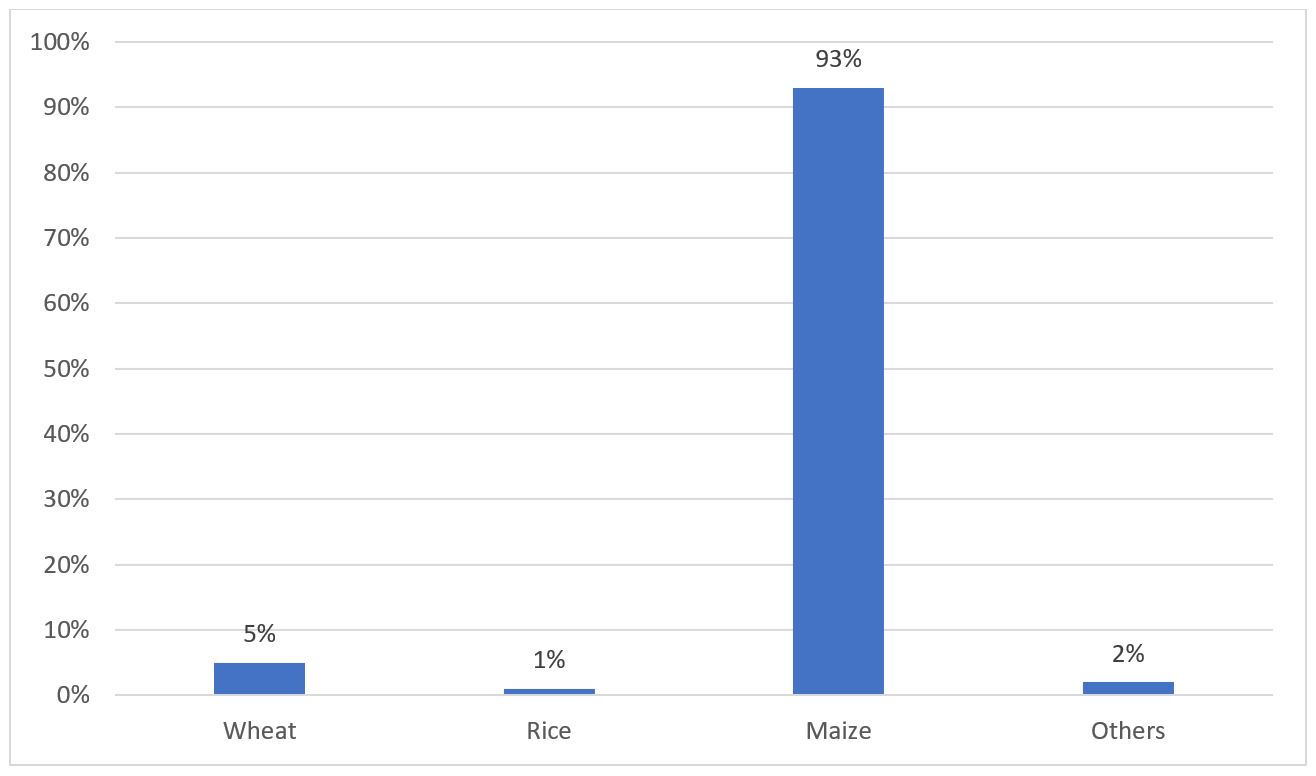
Task: Select the Others bar
Action: tap(1128, 688)
